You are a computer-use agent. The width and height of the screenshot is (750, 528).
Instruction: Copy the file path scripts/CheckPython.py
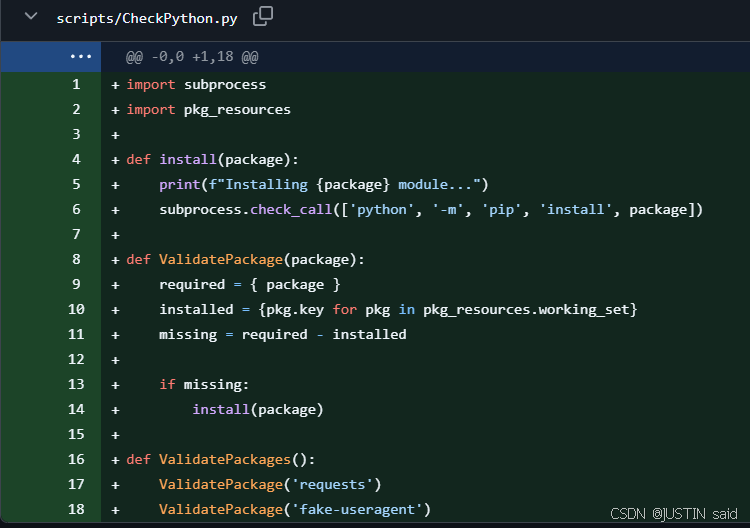click(263, 17)
